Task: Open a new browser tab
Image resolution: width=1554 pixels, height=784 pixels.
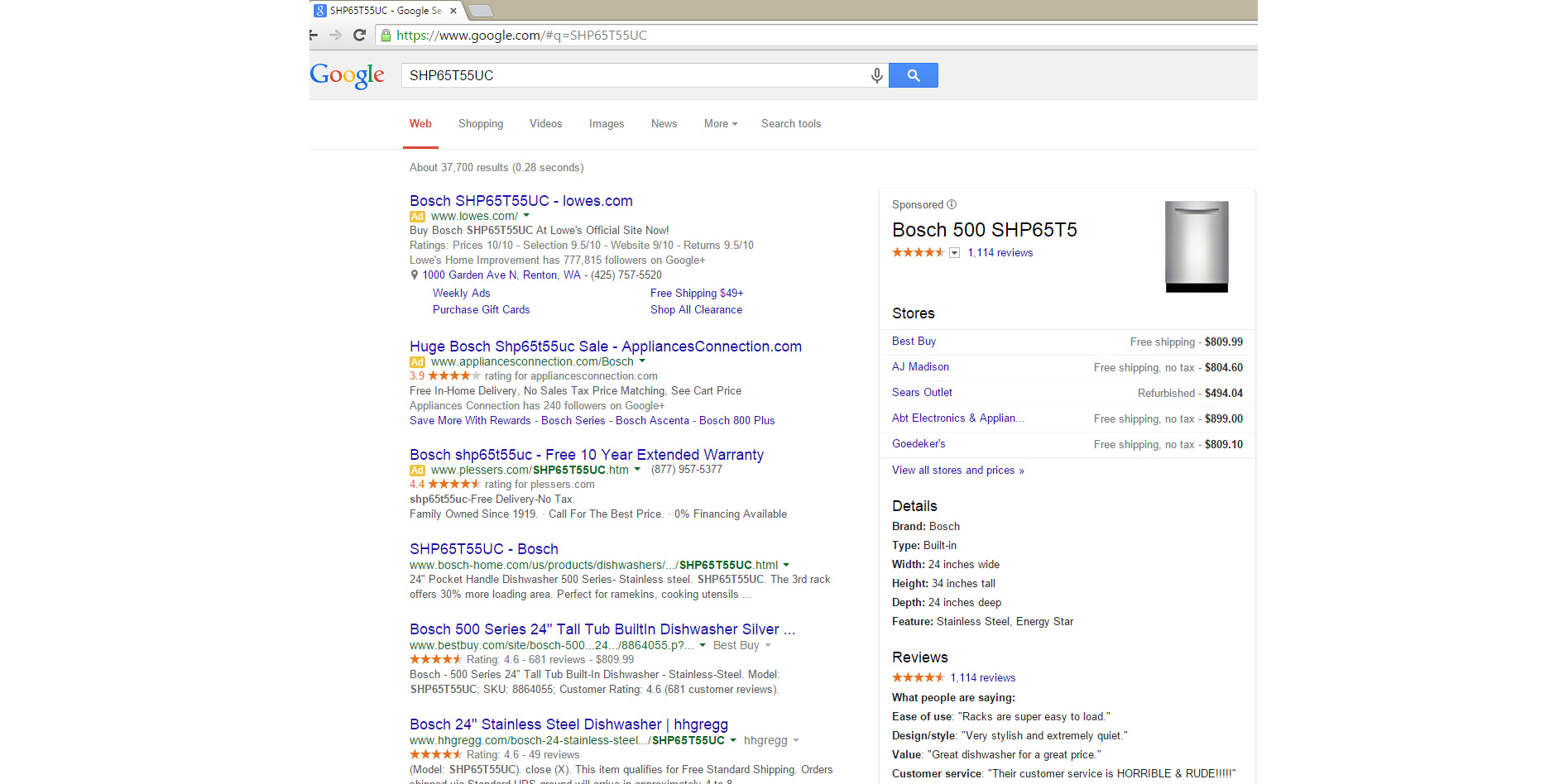Action: (481, 11)
